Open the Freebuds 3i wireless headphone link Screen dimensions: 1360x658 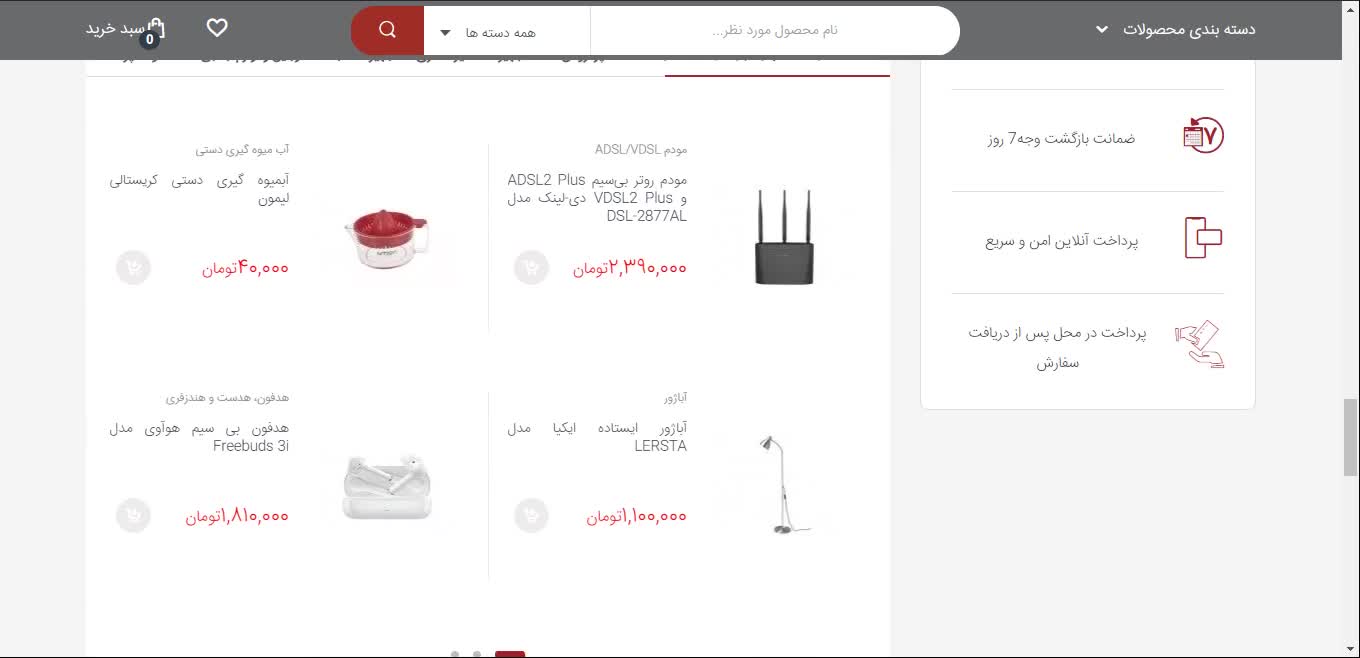point(199,437)
